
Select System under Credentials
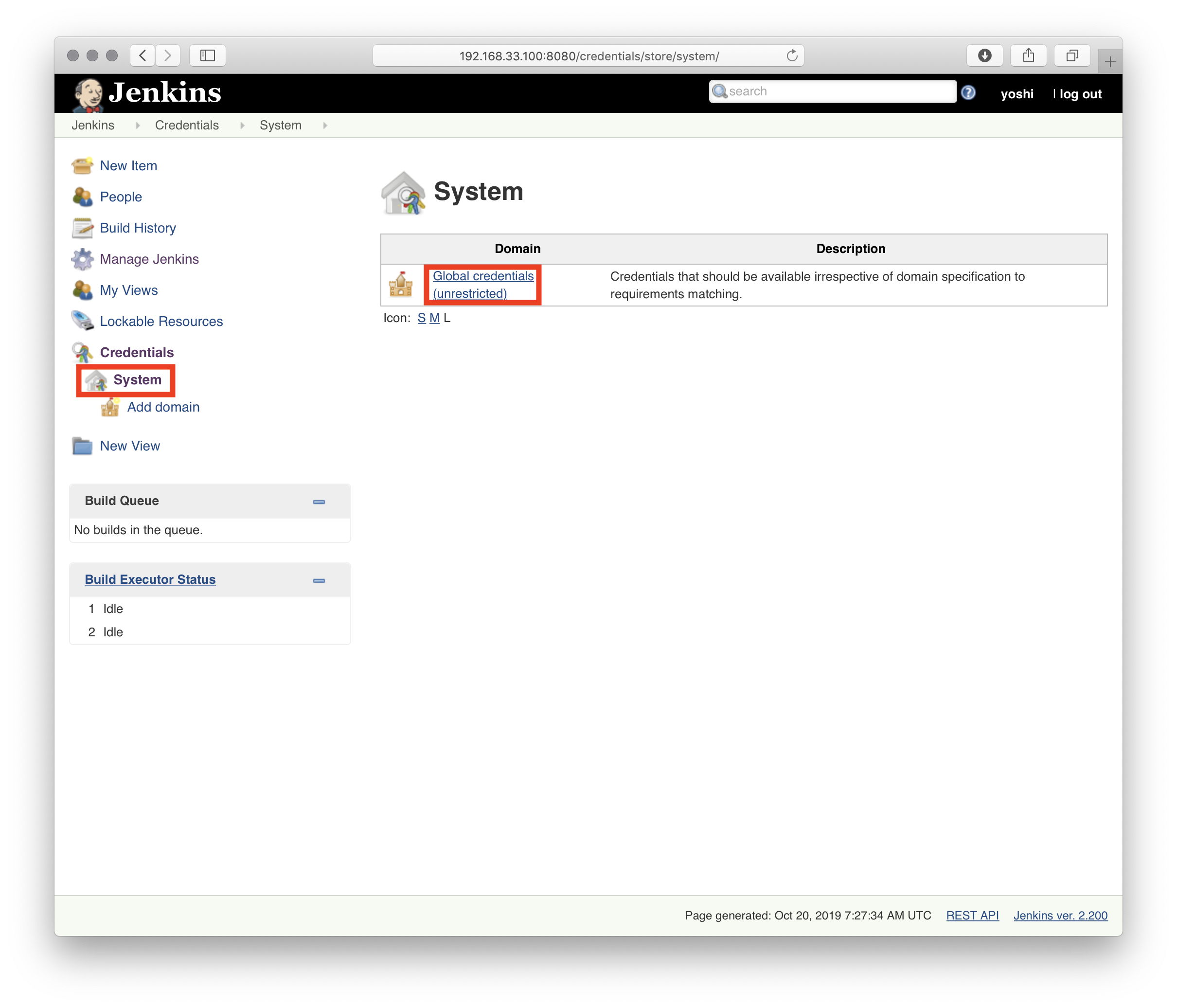(138, 380)
